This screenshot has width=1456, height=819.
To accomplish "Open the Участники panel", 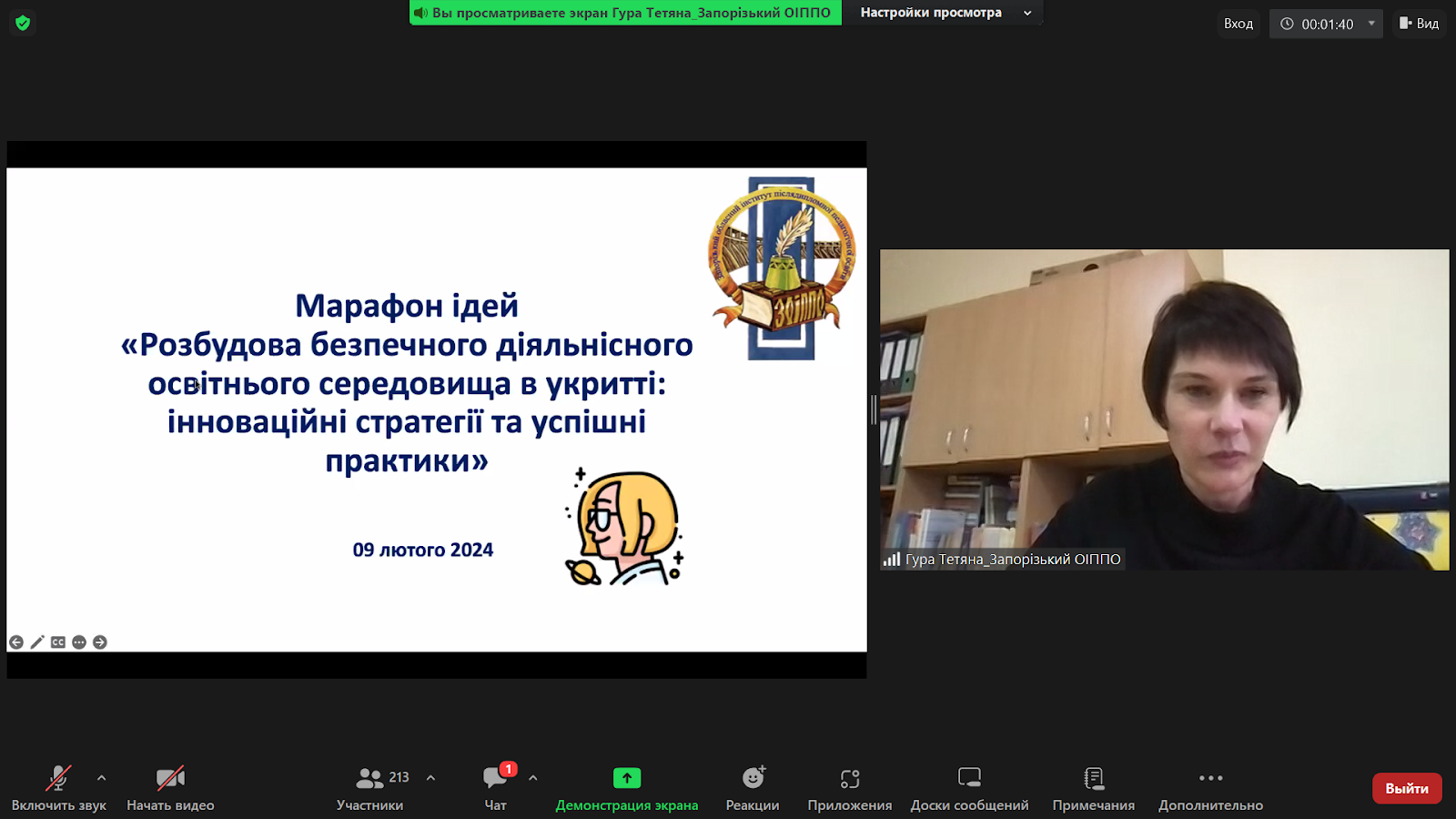I will pyautogui.click(x=369, y=789).
